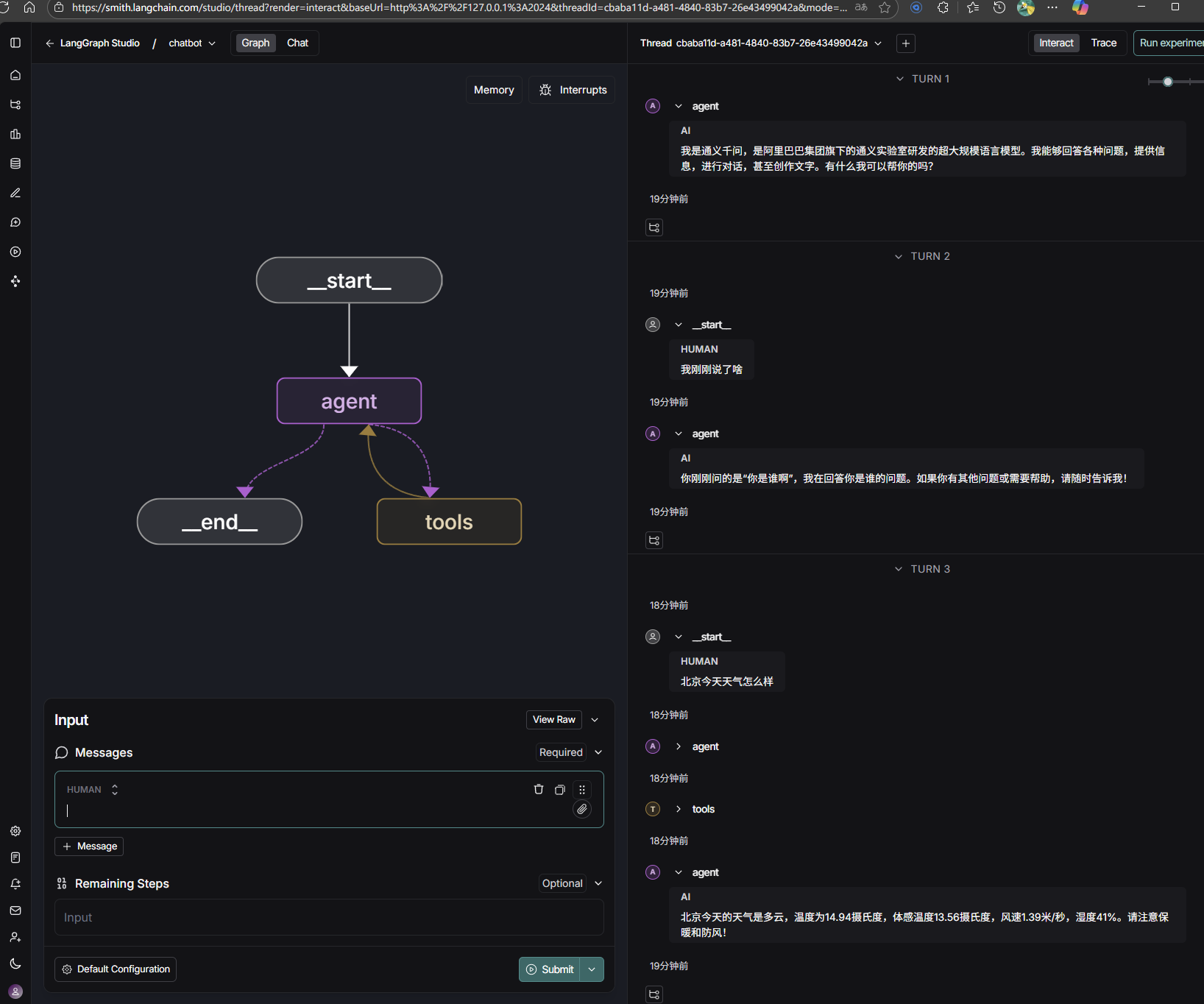This screenshot has width=1204, height=1004.
Task: Switch to the Chat tab
Action: tap(297, 43)
